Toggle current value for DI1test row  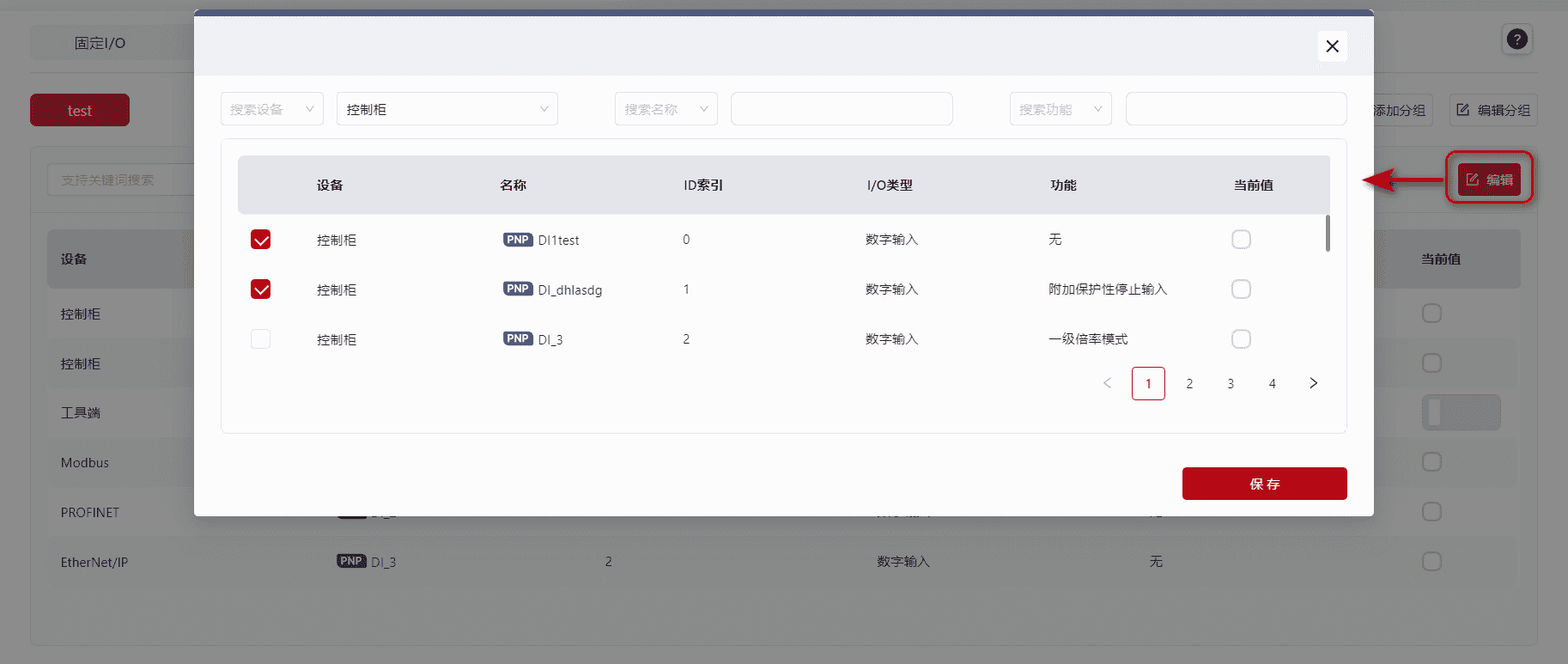(1241, 240)
